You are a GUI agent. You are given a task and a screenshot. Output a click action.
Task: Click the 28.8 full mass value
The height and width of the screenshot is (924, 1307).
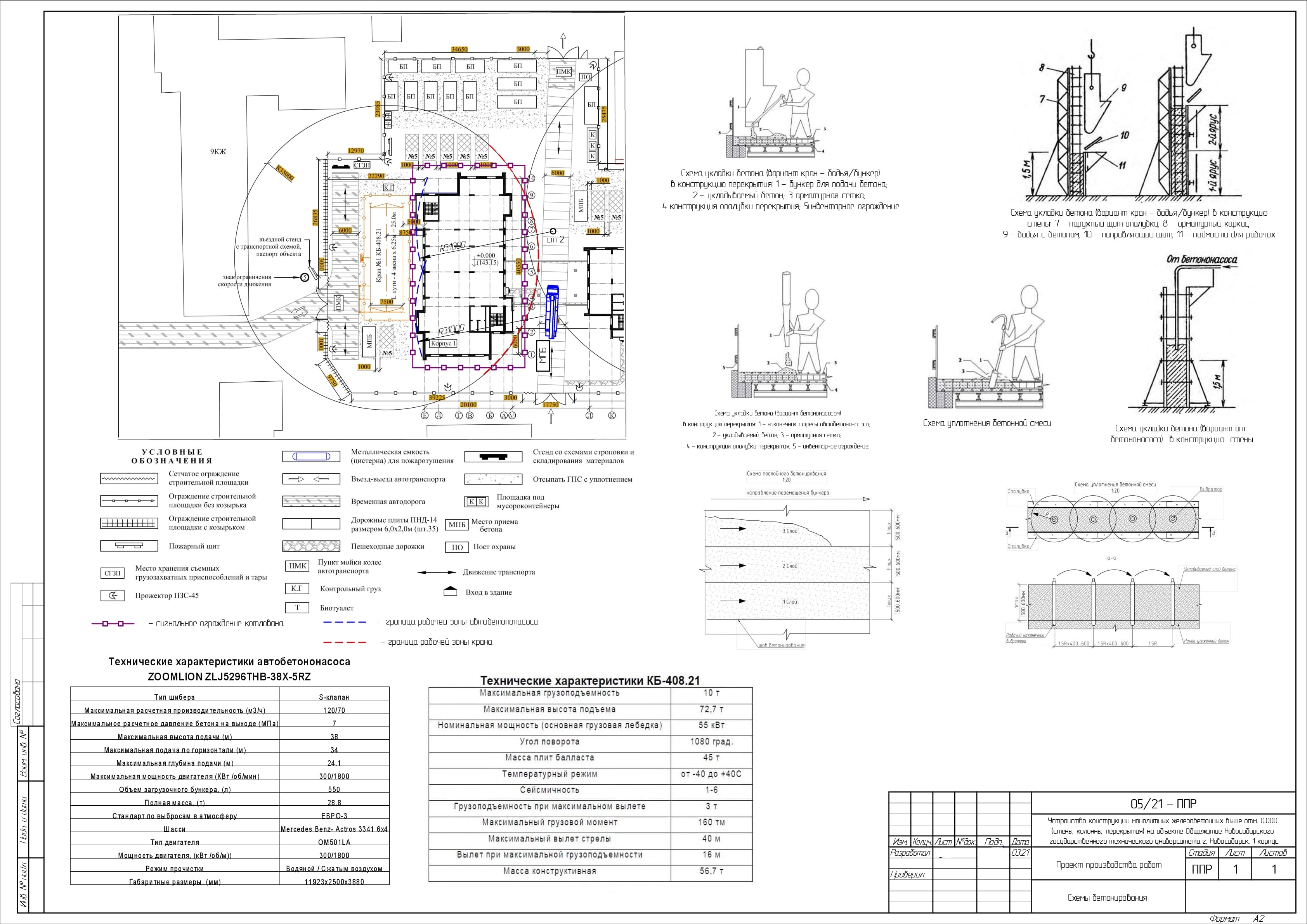click(x=334, y=803)
